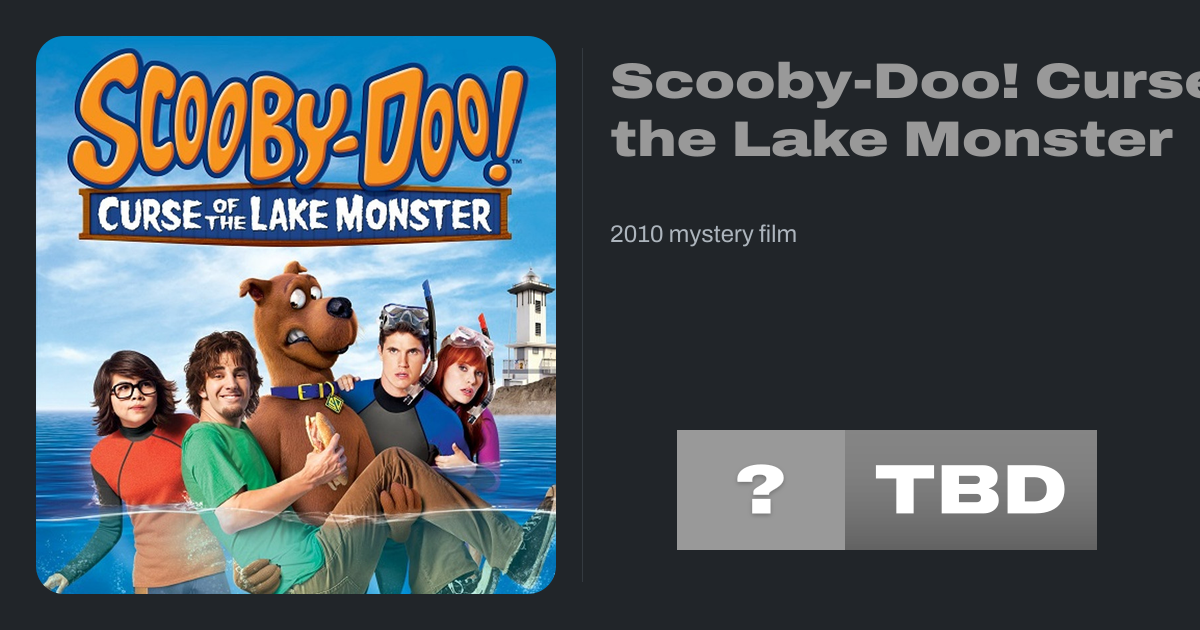Click the Scooby-Doo movie poster thumbnail
1200x630 pixels.
tap(296, 315)
